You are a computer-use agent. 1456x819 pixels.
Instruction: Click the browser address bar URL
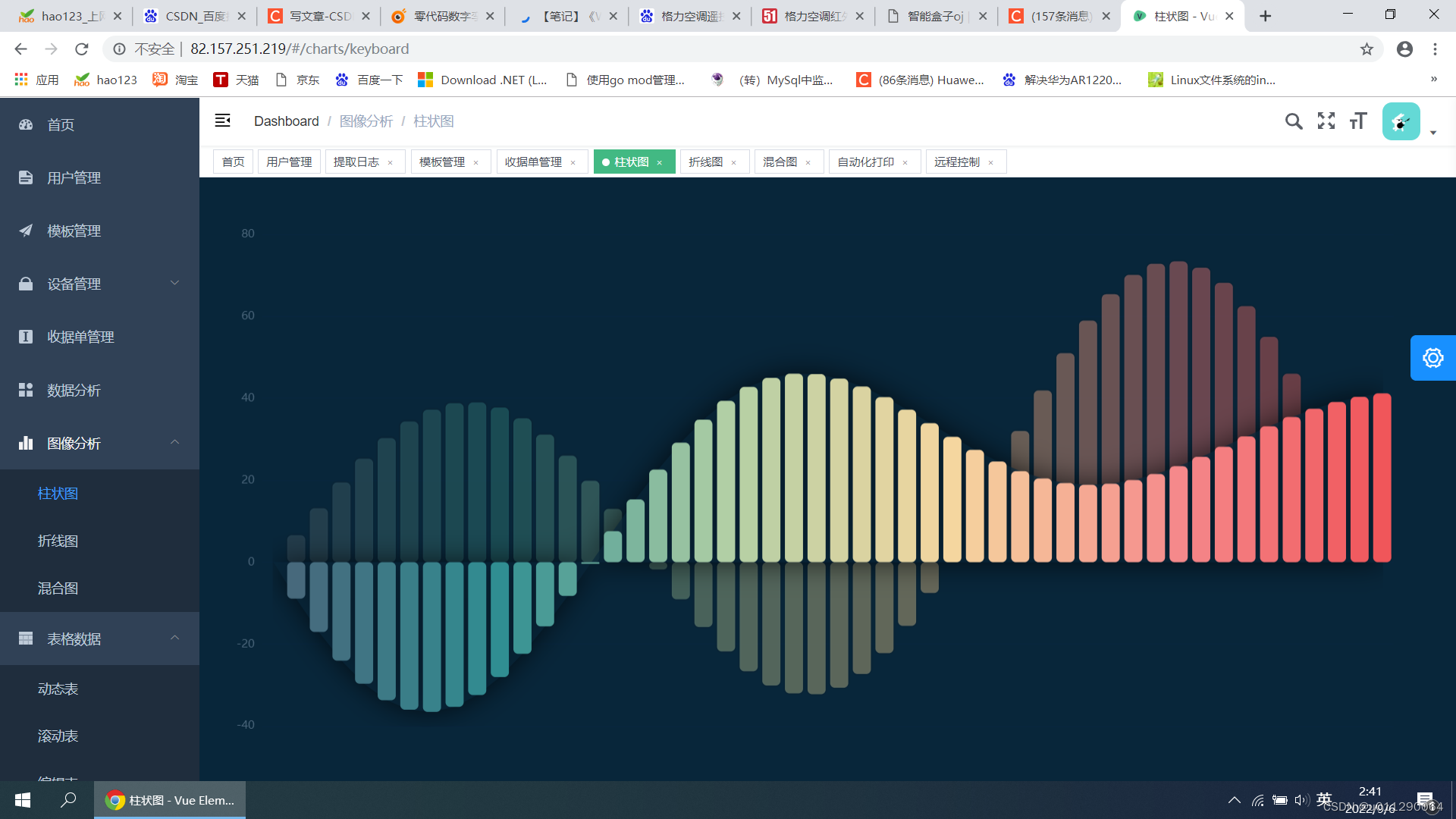tap(300, 49)
